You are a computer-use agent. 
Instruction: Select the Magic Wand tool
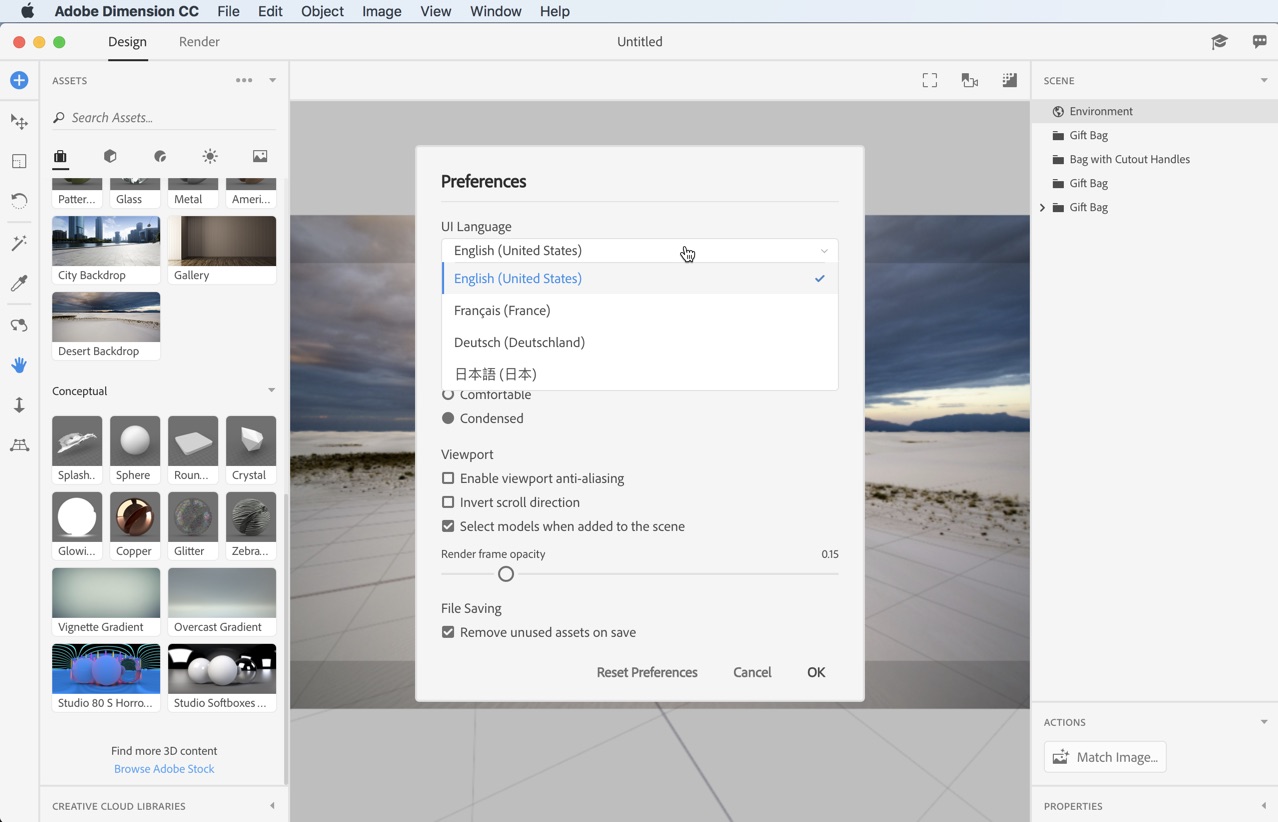click(19, 242)
